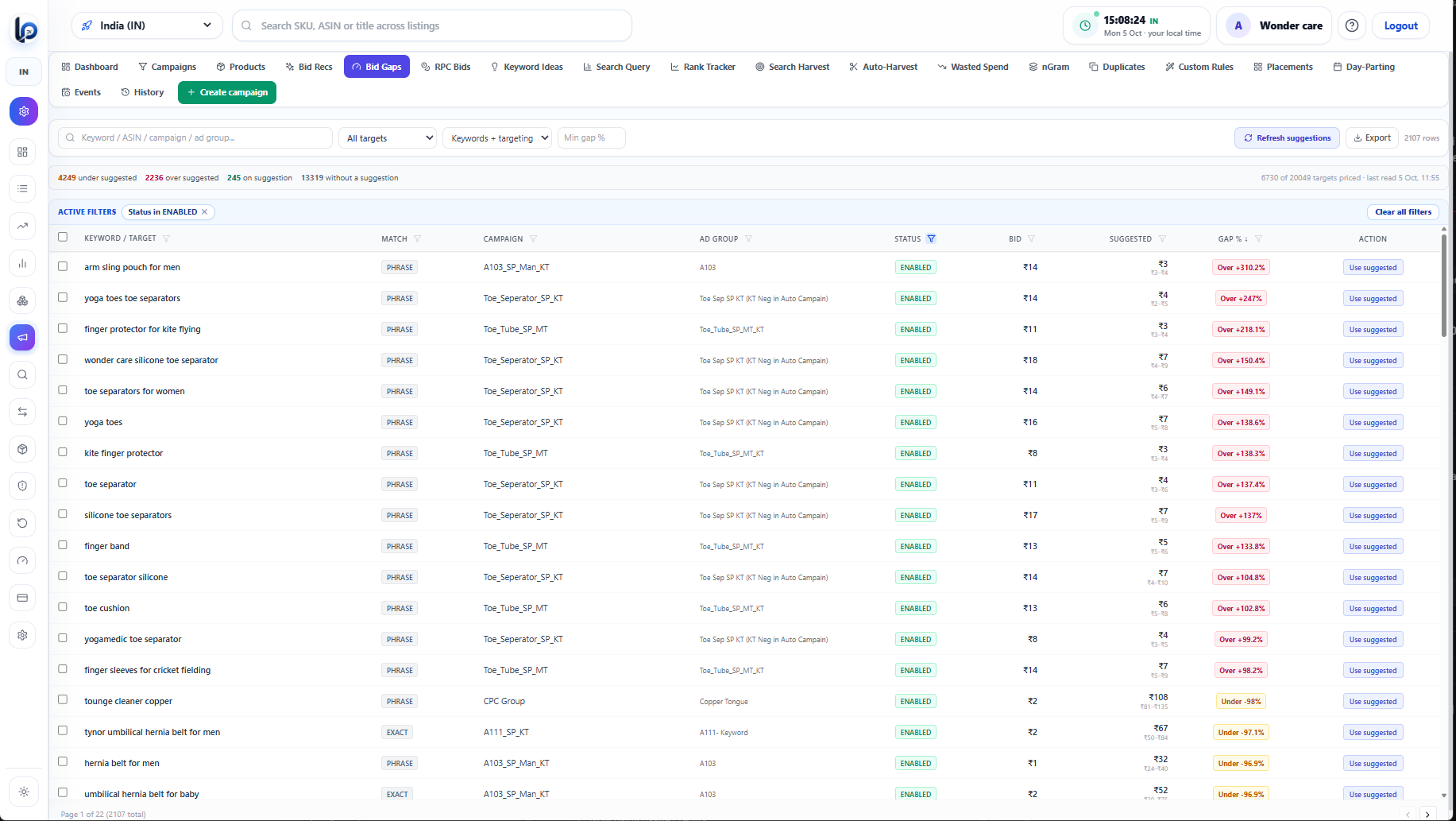Screen dimensions: 1456x821
Task: Click Refresh suggestions button
Action: click(x=1287, y=137)
